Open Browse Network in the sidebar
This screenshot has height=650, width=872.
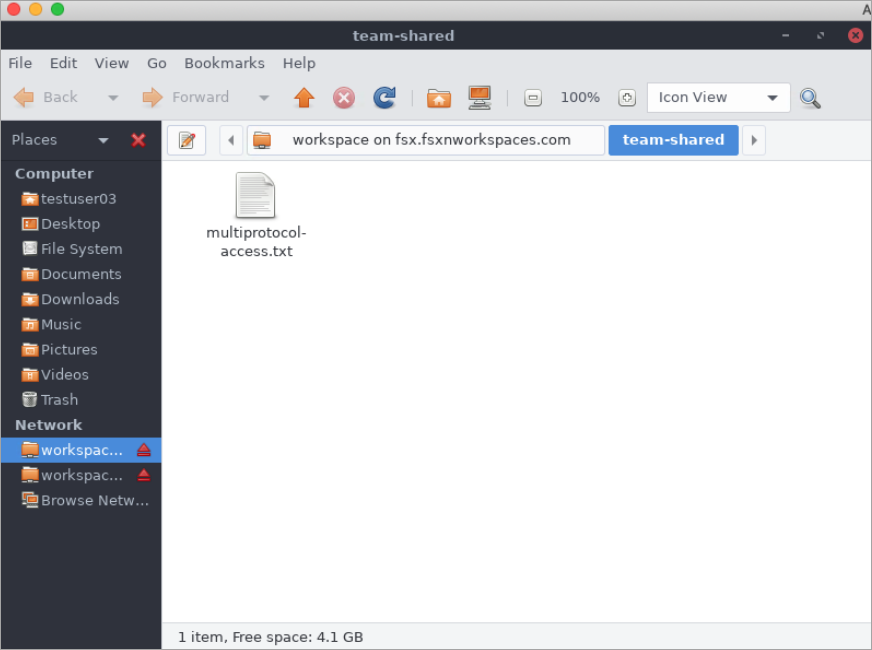[90, 500]
